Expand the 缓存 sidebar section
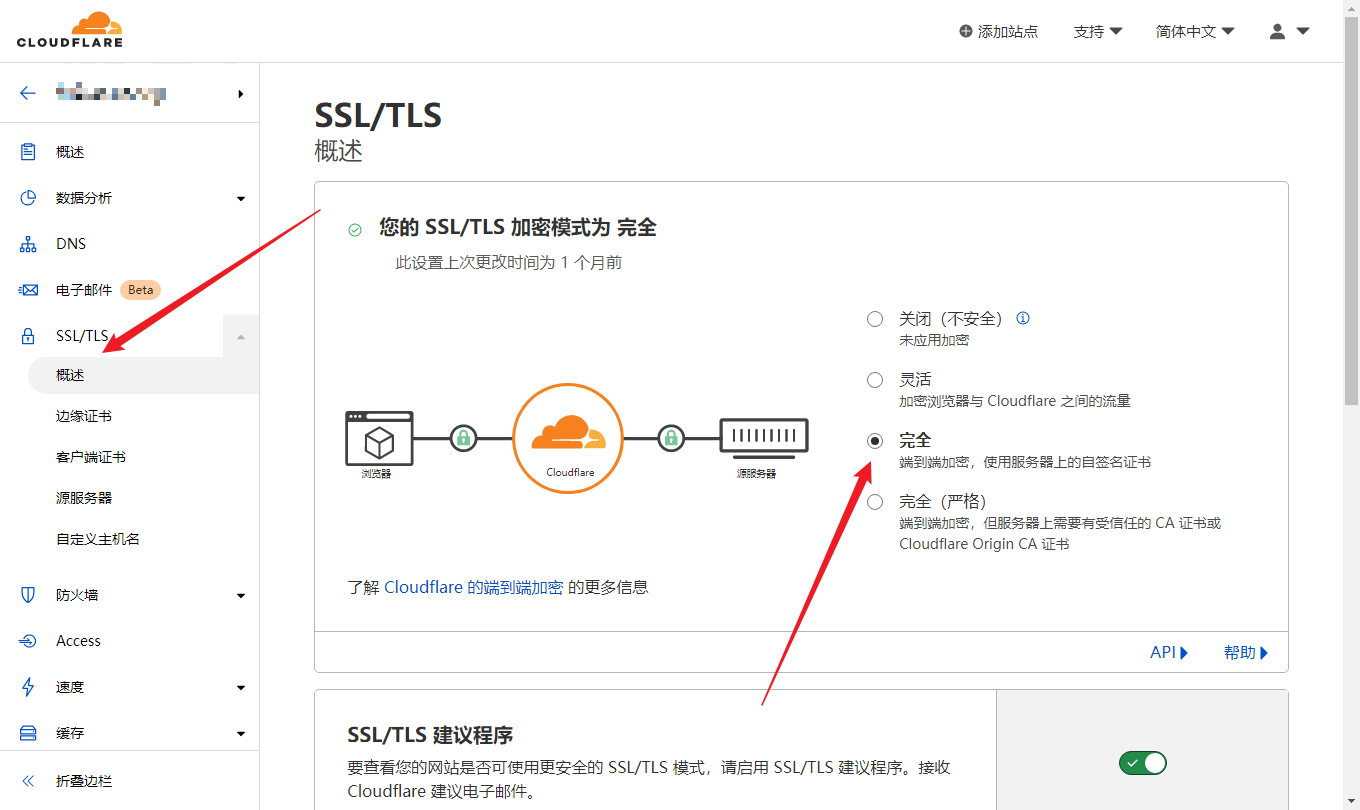 click(241, 734)
